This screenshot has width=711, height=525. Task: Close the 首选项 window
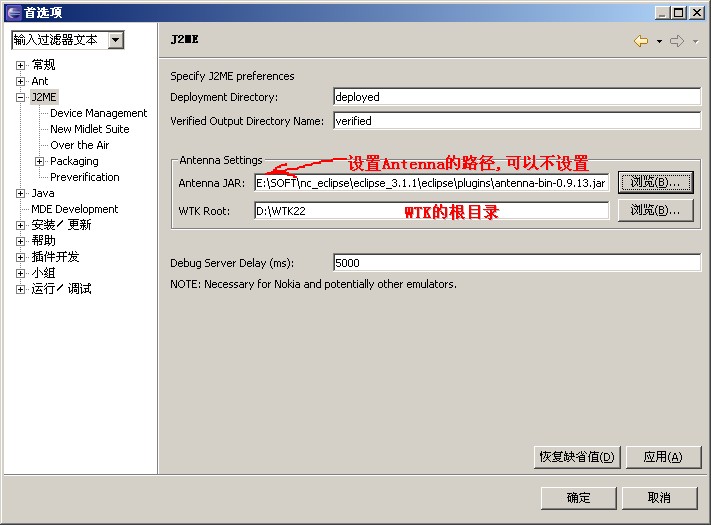click(696, 13)
